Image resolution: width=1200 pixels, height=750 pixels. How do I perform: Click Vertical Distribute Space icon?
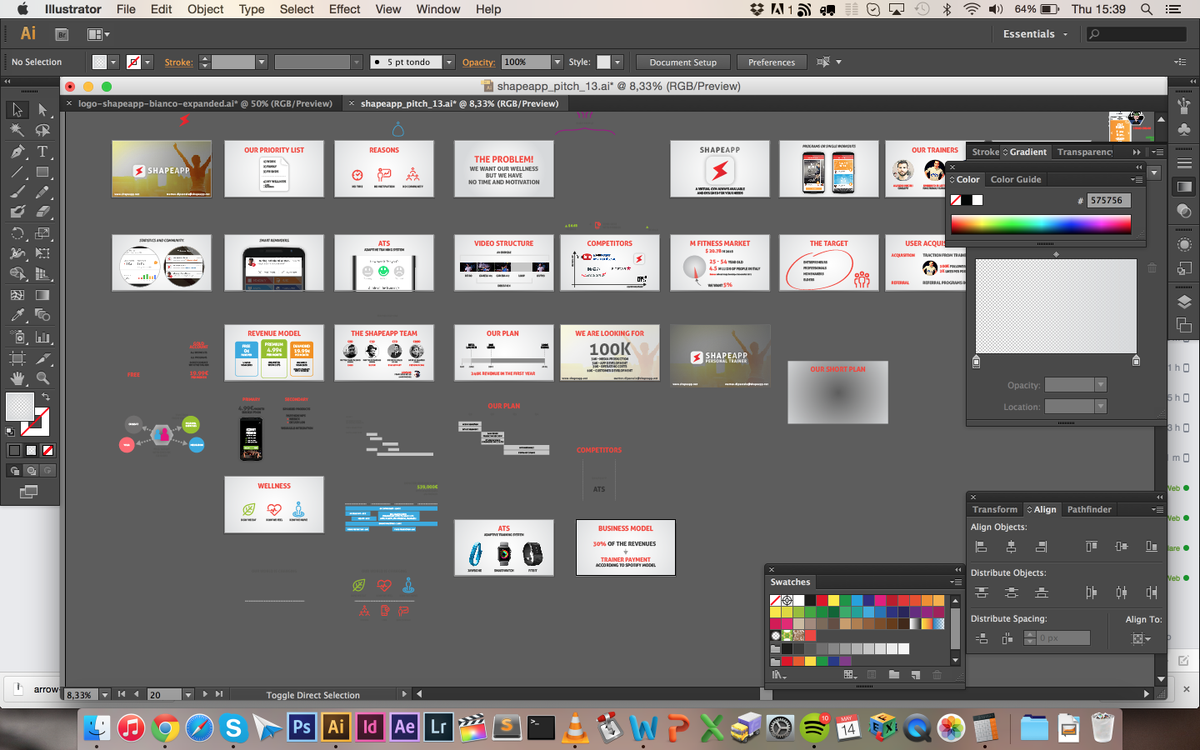[x=981, y=638]
